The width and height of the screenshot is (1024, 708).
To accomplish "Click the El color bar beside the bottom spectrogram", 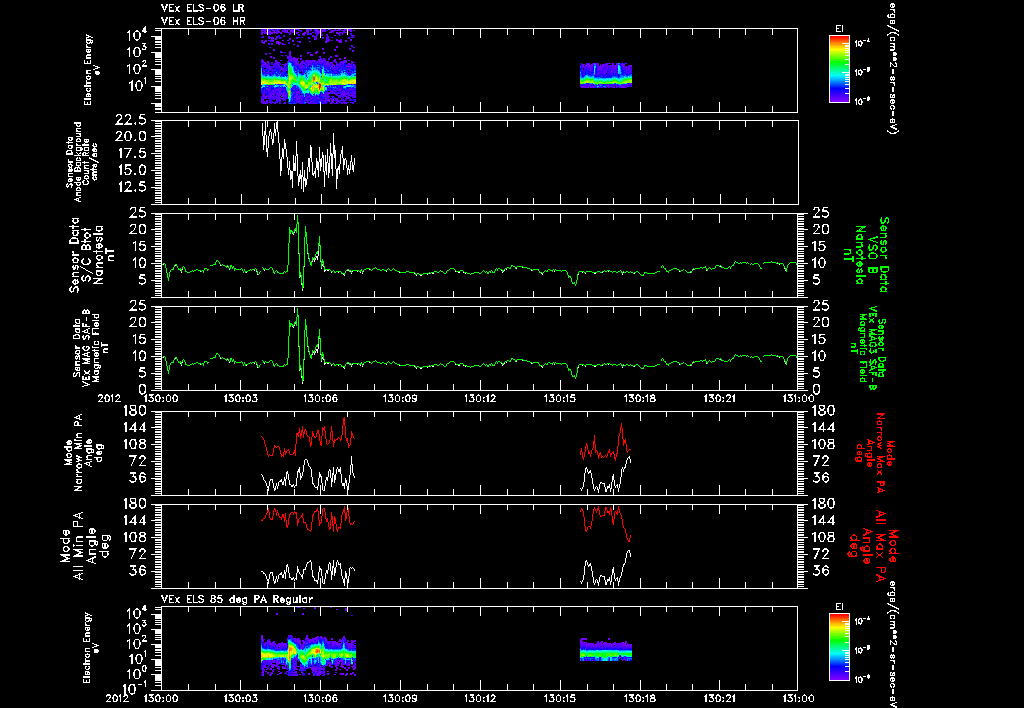I will point(839,648).
